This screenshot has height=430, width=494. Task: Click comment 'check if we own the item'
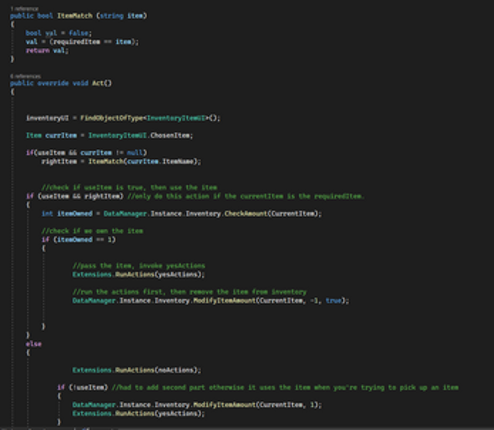[92, 231]
